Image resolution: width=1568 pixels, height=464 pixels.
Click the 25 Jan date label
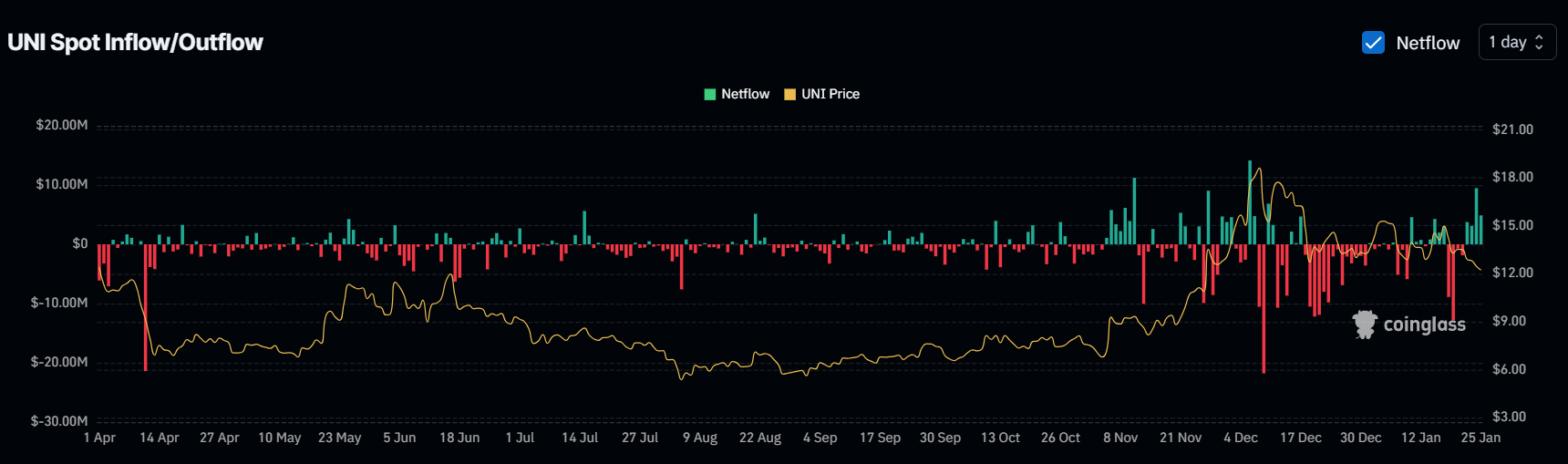point(1480,438)
